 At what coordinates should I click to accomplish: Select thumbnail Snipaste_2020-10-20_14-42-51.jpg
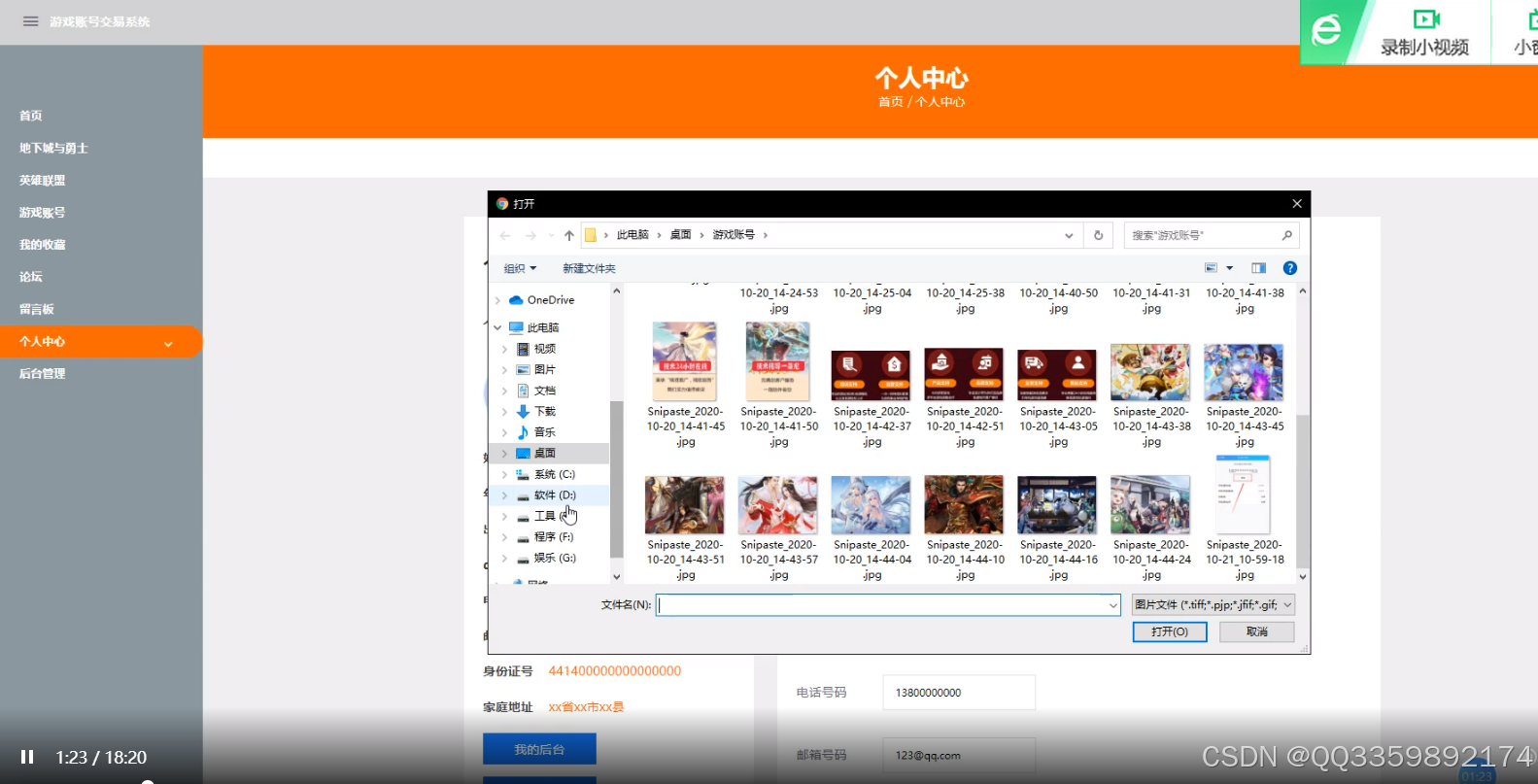pos(964,375)
